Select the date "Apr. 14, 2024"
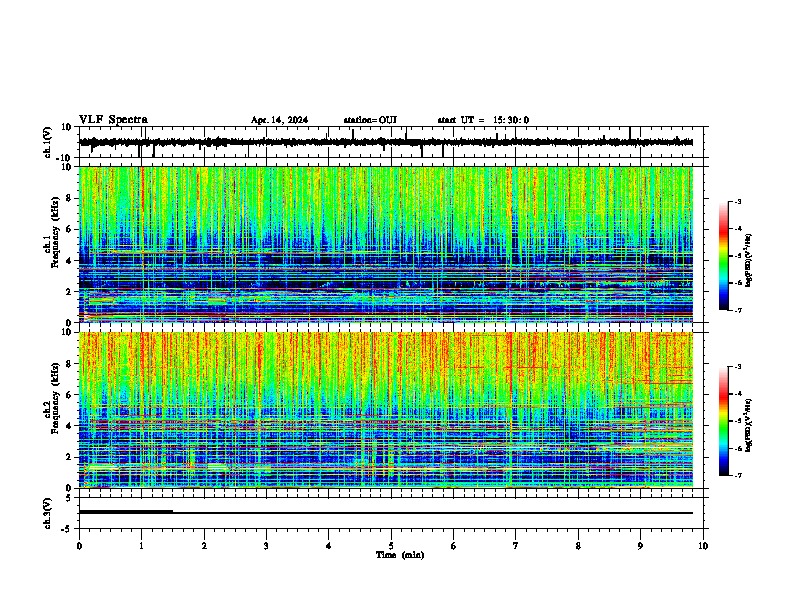Image resolution: width=792 pixels, height=612 pixels. click(x=279, y=120)
